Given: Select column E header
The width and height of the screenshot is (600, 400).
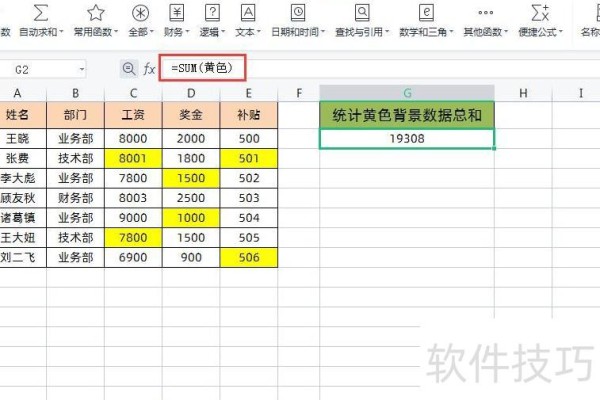Looking at the screenshot, I should [x=249, y=93].
